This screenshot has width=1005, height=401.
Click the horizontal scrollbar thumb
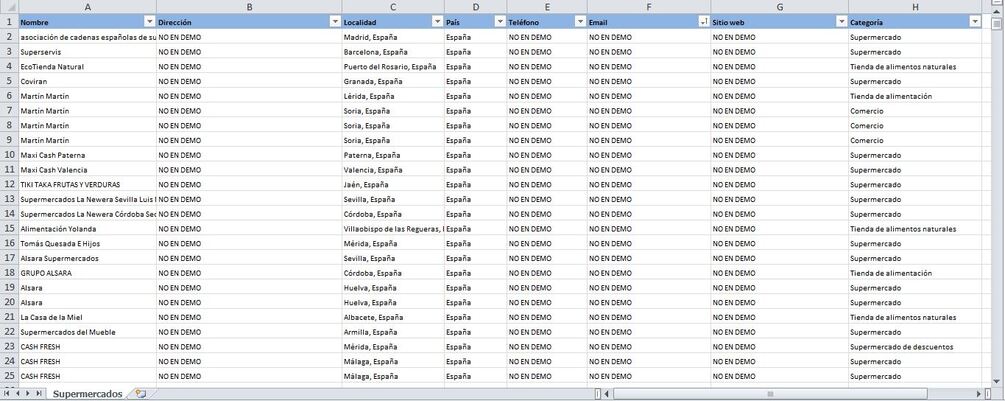coord(770,393)
